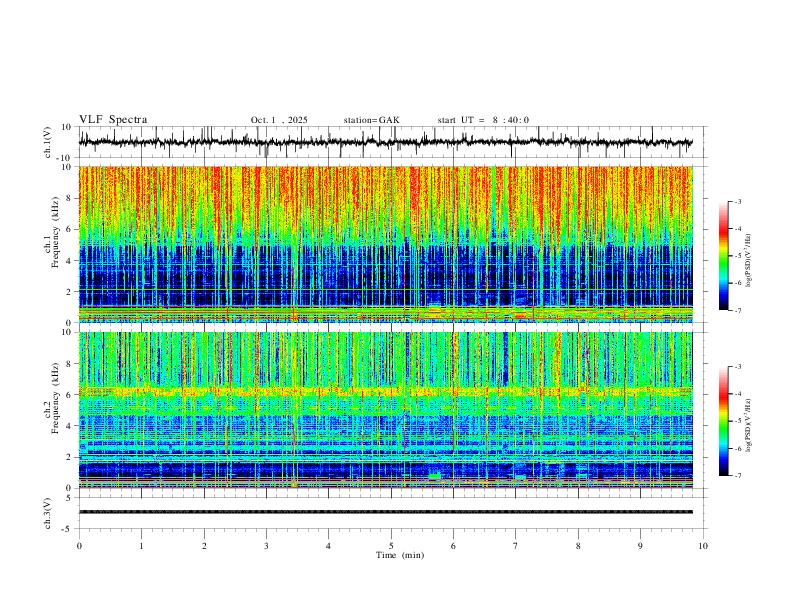Click the ch.2 'Frequency (kHz)' axis label
This screenshot has width=792, height=612.
pos(55,398)
